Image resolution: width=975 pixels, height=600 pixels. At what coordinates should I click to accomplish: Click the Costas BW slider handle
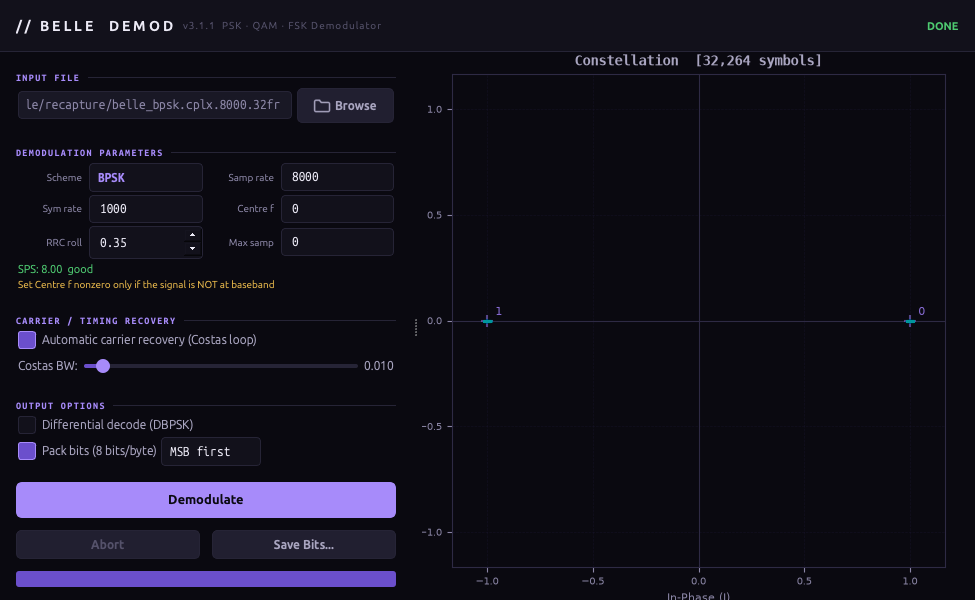pos(103,366)
